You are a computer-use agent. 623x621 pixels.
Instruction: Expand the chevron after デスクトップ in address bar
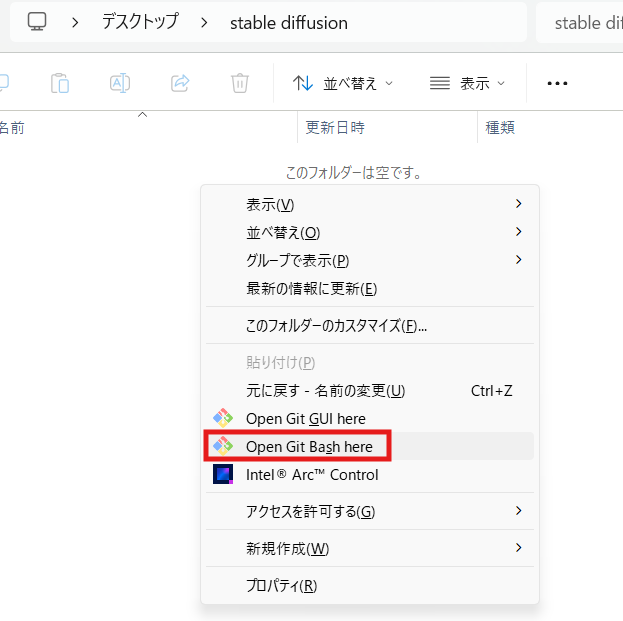pos(204,23)
